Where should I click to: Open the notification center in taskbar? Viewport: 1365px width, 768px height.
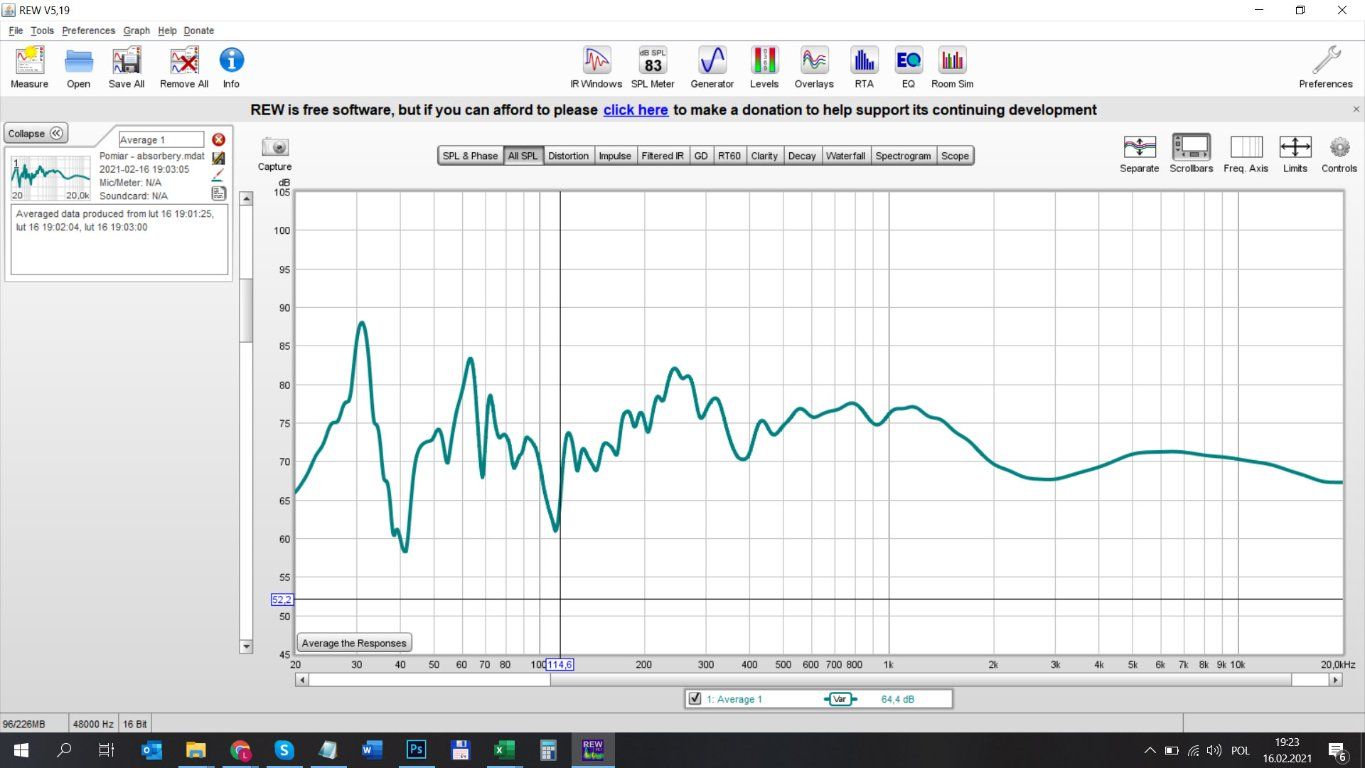1337,750
